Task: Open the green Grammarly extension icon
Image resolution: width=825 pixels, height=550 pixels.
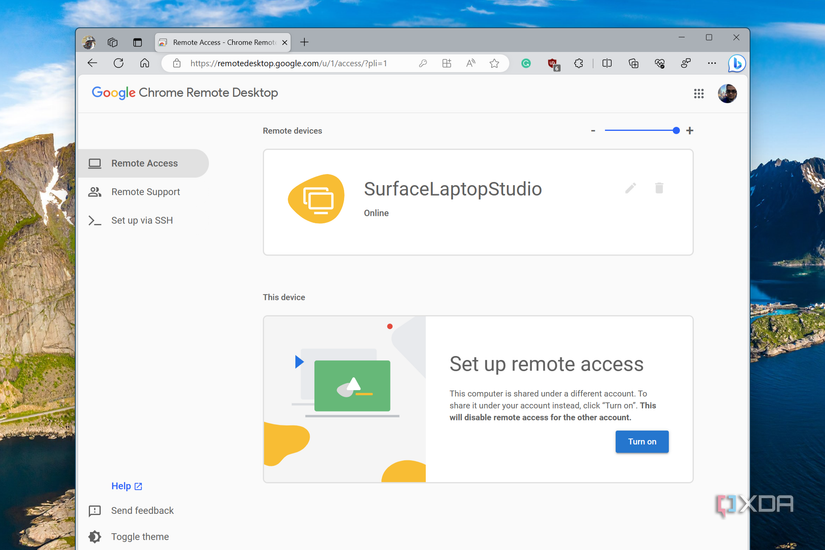Action: tap(526, 63)
